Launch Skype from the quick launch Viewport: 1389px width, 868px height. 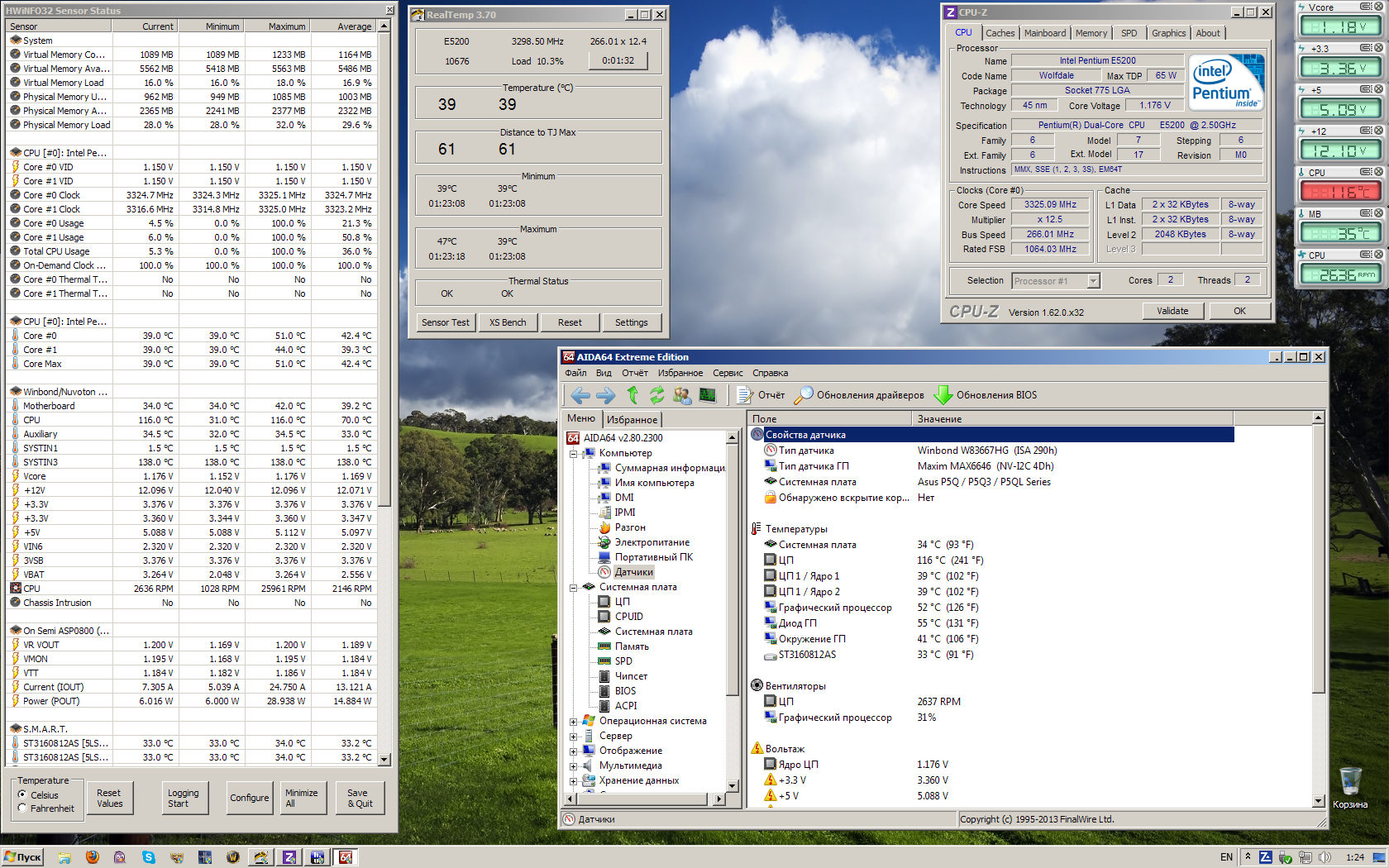coord(148,857)
